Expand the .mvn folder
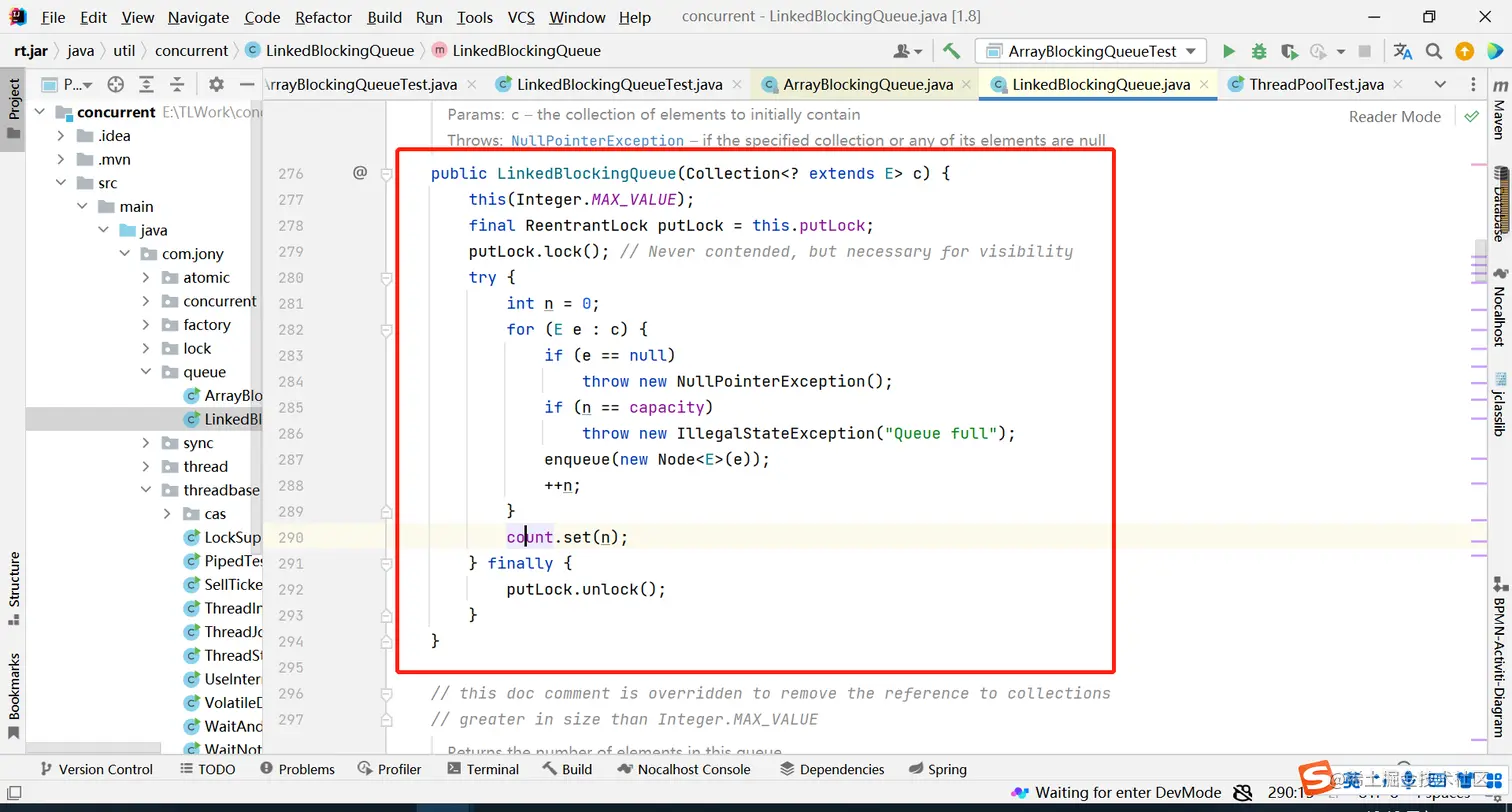 point(61,159)
